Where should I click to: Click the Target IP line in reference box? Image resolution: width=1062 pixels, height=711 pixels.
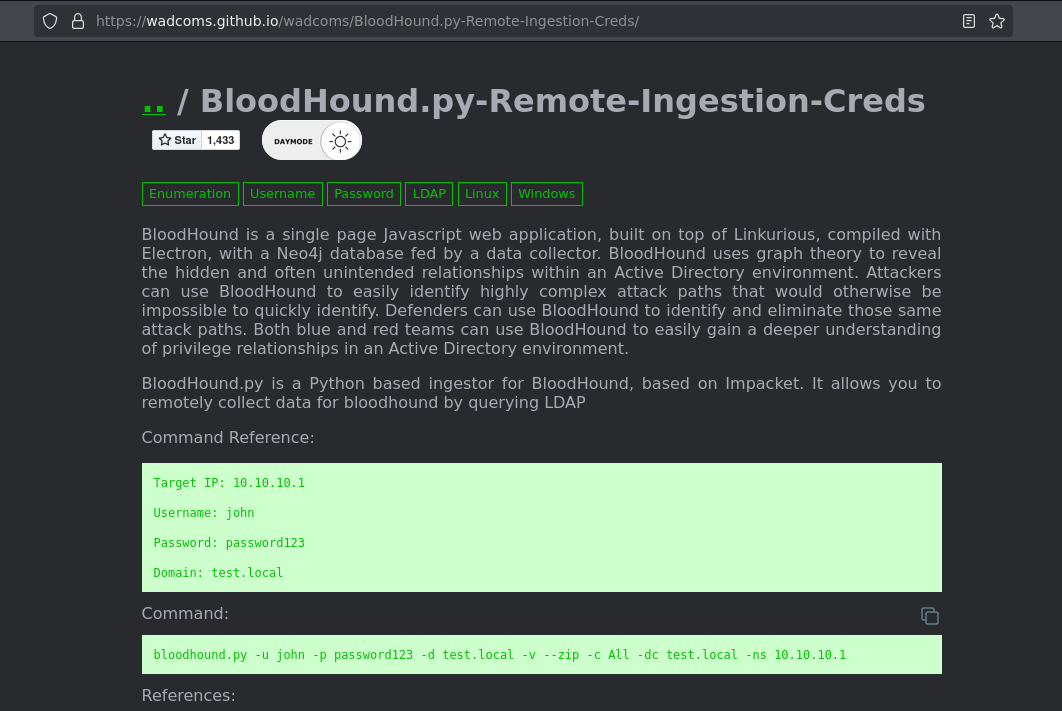click(229, 483)
